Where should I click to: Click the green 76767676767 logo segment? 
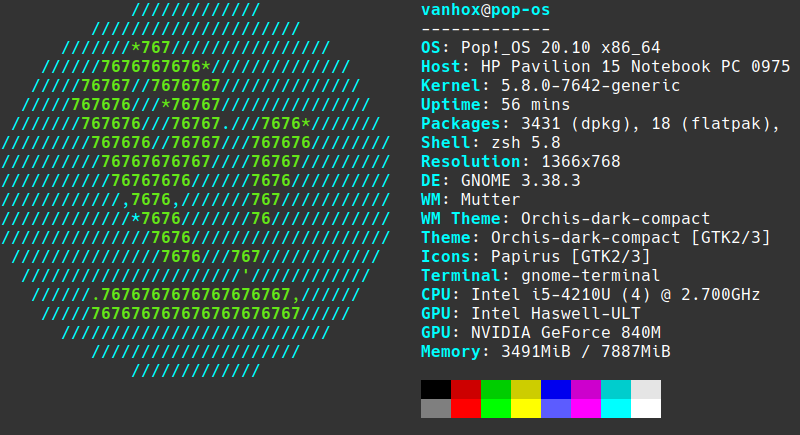pos(156,161)
